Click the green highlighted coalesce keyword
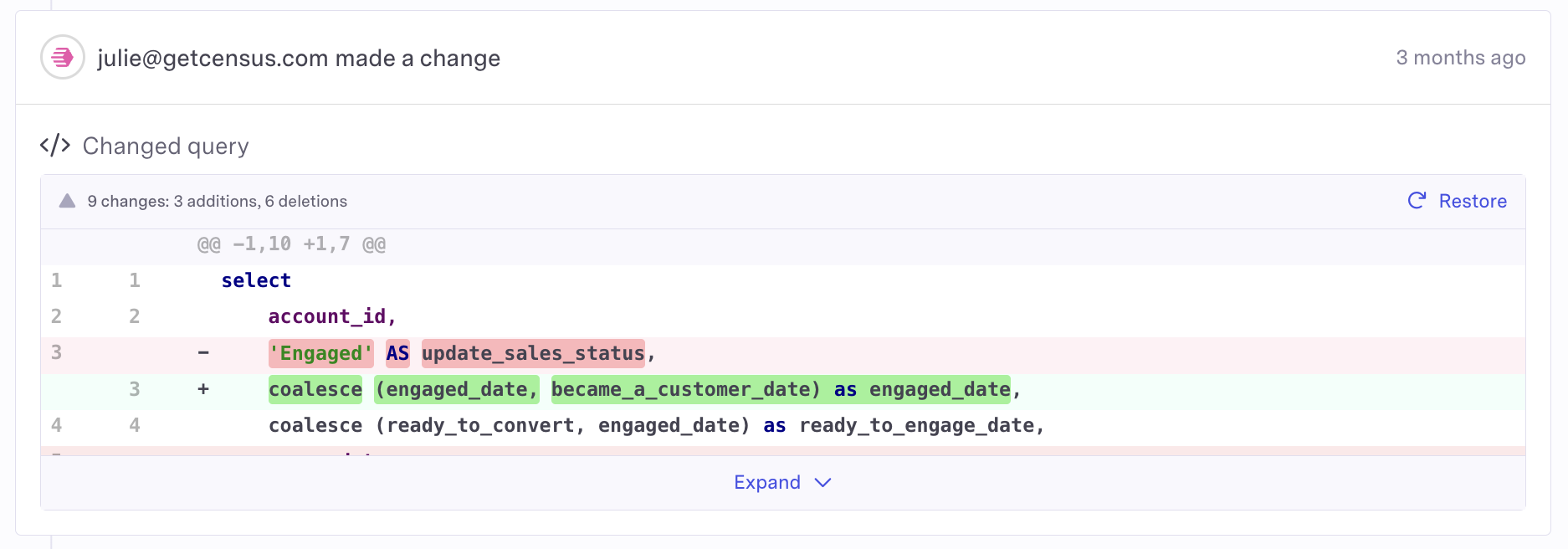Image resolution: width=1568 pixels, height=549 pixels. [x=315, y=389]
